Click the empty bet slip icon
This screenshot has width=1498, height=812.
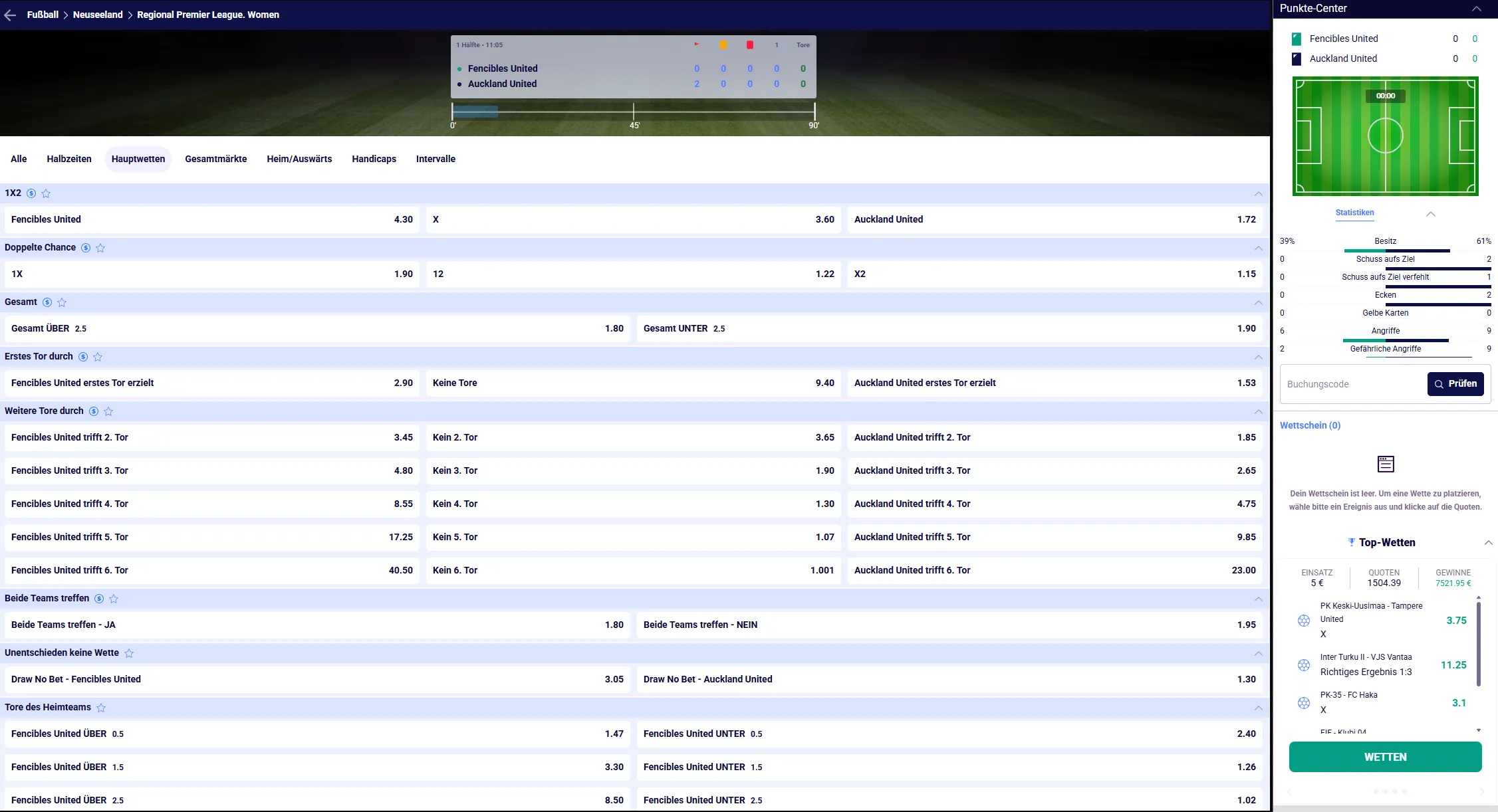click(1386, 464)
